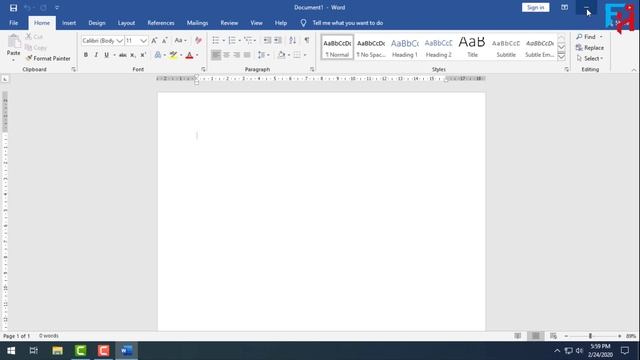
Task: Open the font color dropdown arrow
Action: point(197,55)
